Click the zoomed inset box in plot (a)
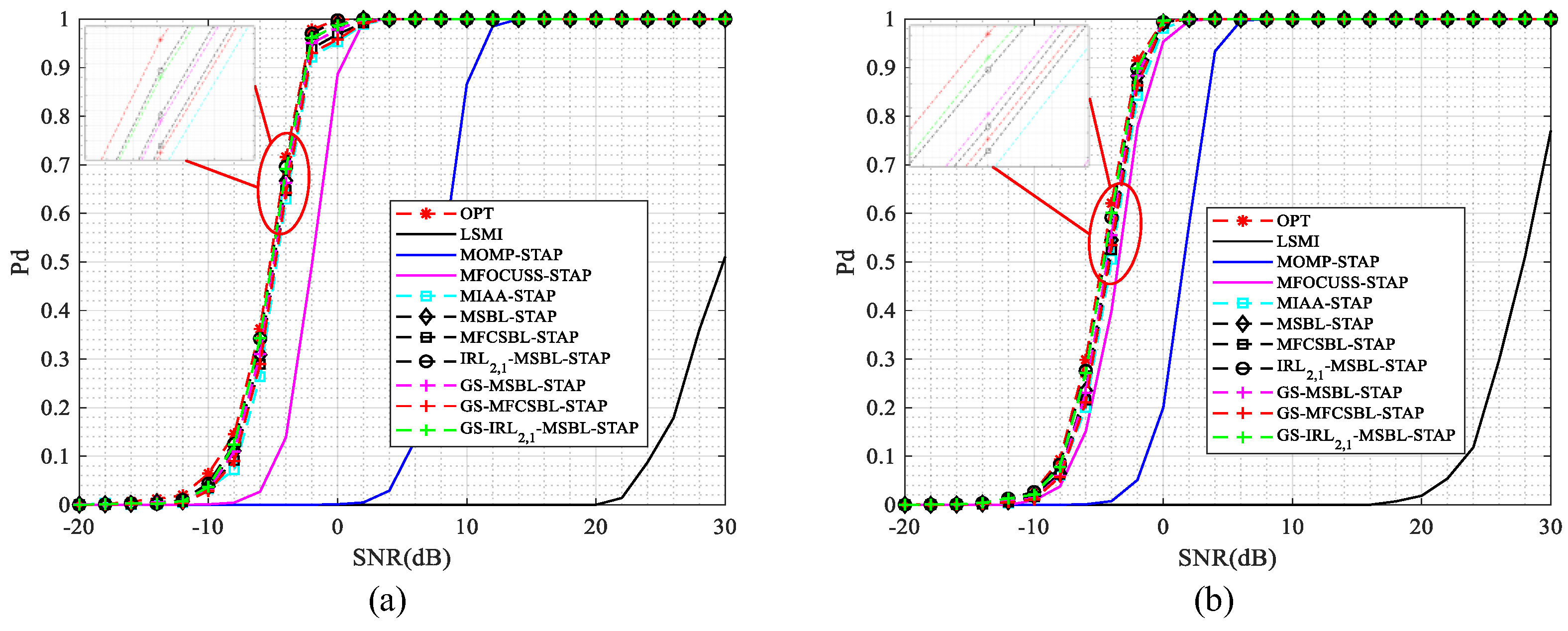The image size is (1568, 631). (169, 93)
